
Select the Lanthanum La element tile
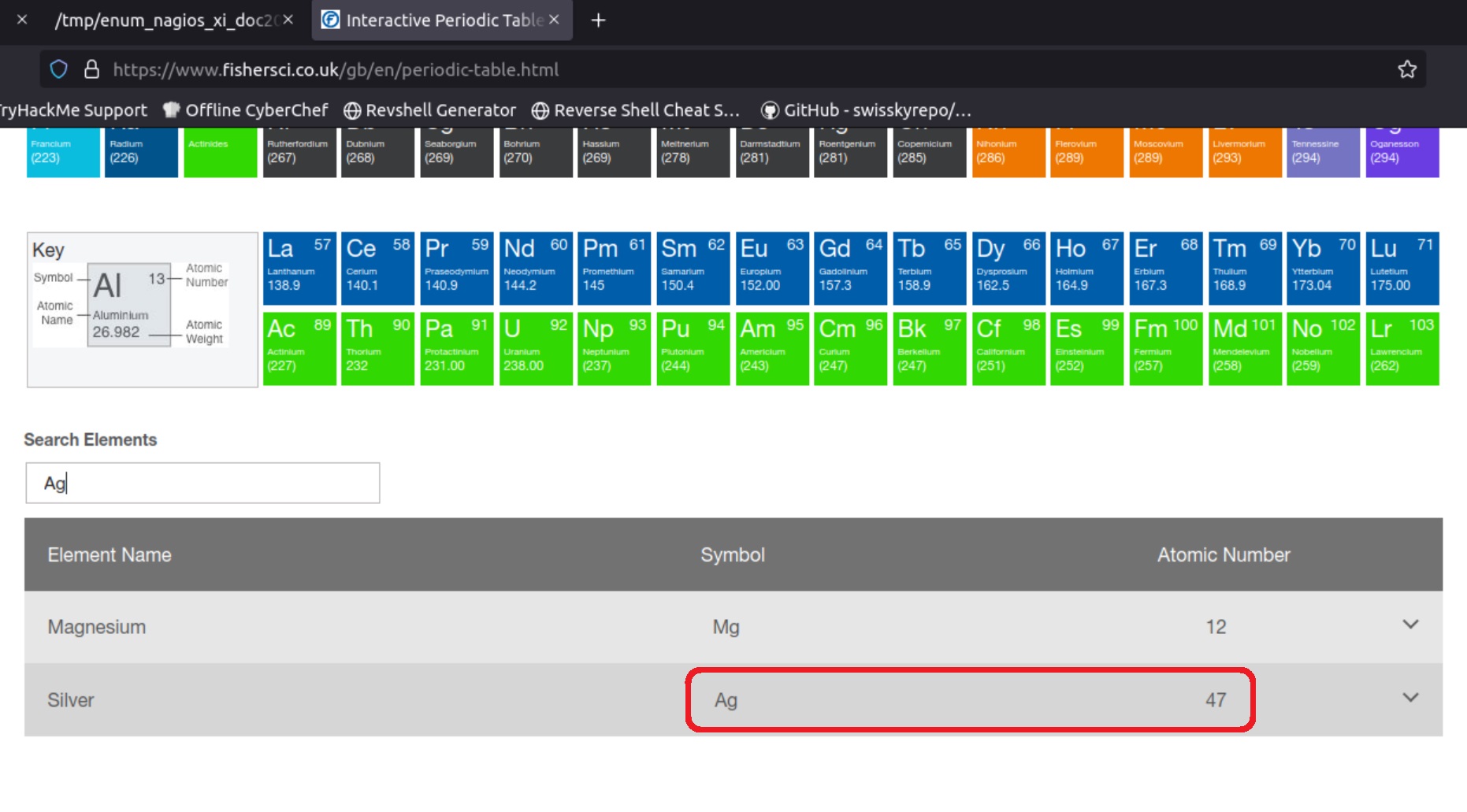(299, 268)
